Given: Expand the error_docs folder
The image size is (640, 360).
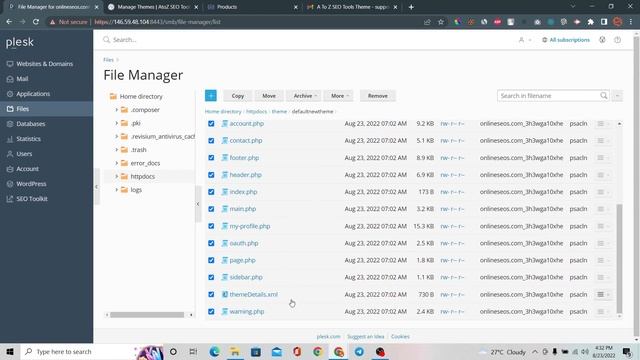Looking at the screenshot, I should coord(116,163).
